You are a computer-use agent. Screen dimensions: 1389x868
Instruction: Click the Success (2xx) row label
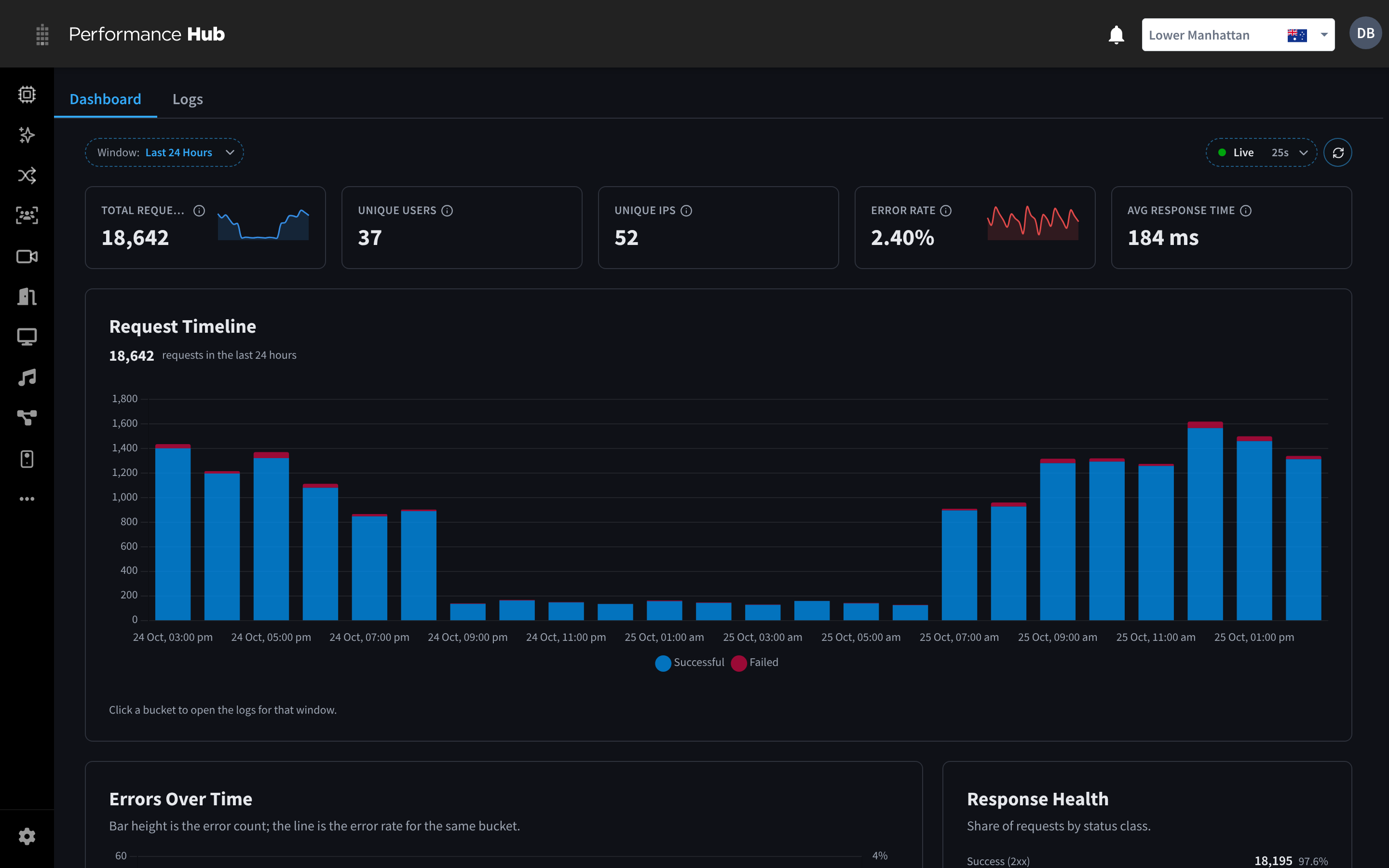coord(998,861)
